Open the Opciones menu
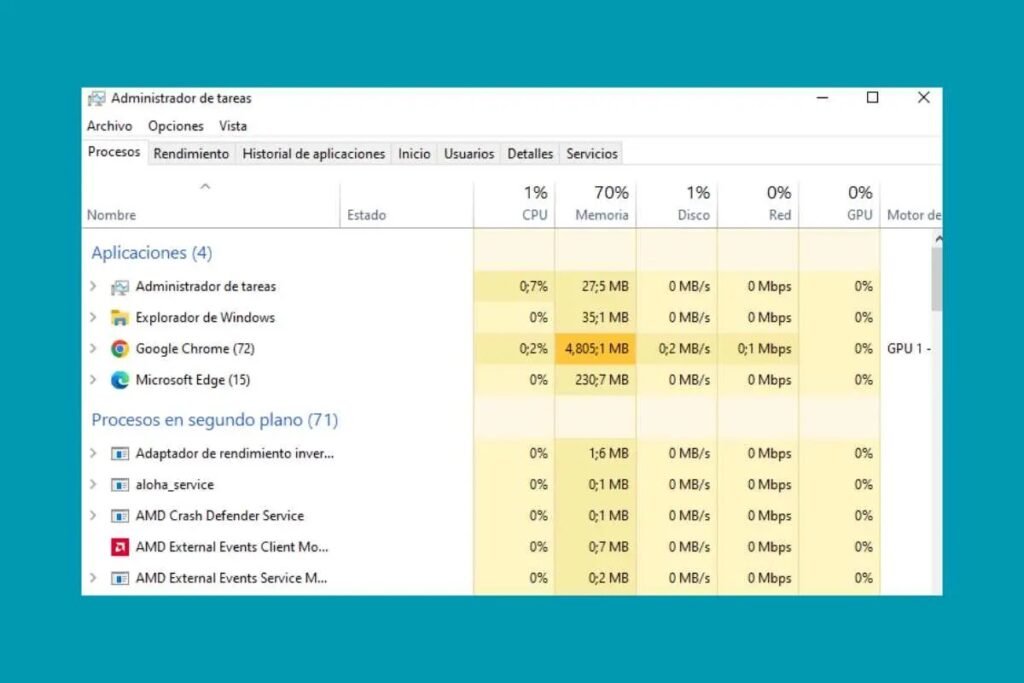Viewport: 1024px width, 683px height. coord(176,126)
